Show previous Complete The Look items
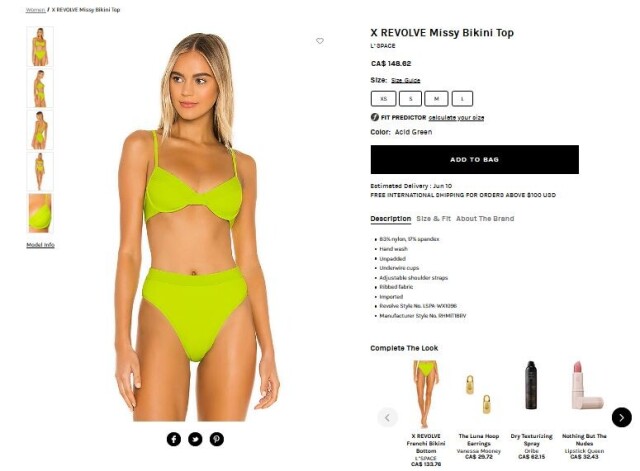 [x=387, y=418]
